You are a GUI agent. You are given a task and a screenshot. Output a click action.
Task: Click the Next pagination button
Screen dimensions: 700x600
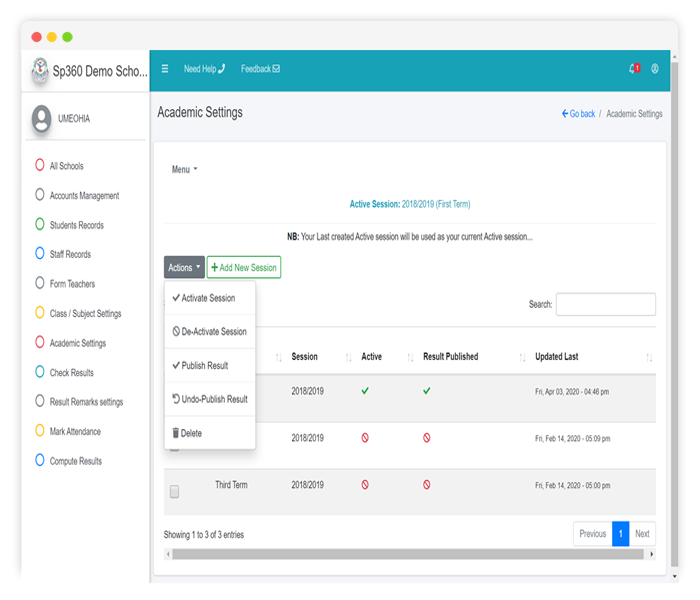pos(642,534)
